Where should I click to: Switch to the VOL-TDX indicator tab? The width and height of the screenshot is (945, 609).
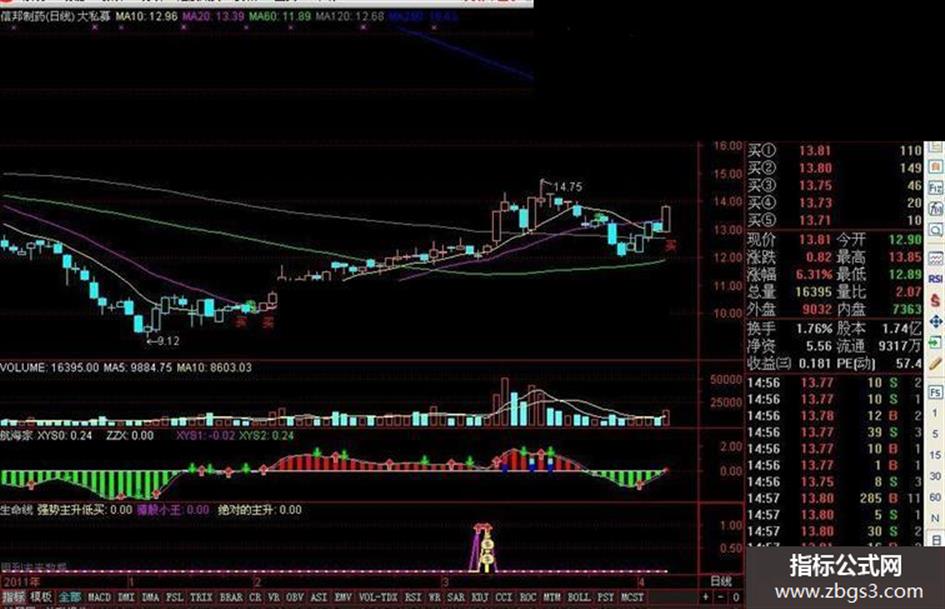coord(378,597)
